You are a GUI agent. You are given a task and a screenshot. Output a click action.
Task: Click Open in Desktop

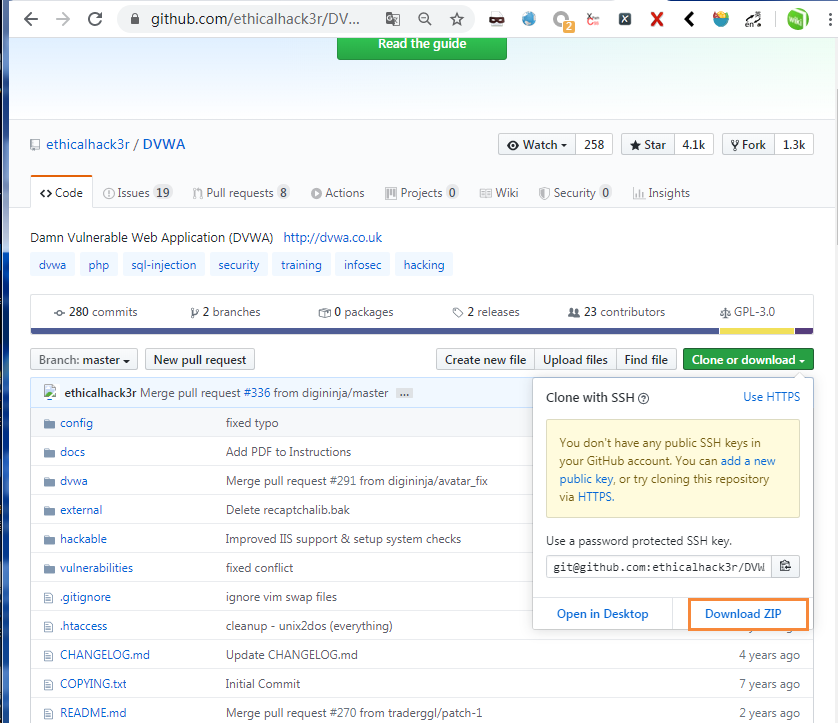pos(602,614)
